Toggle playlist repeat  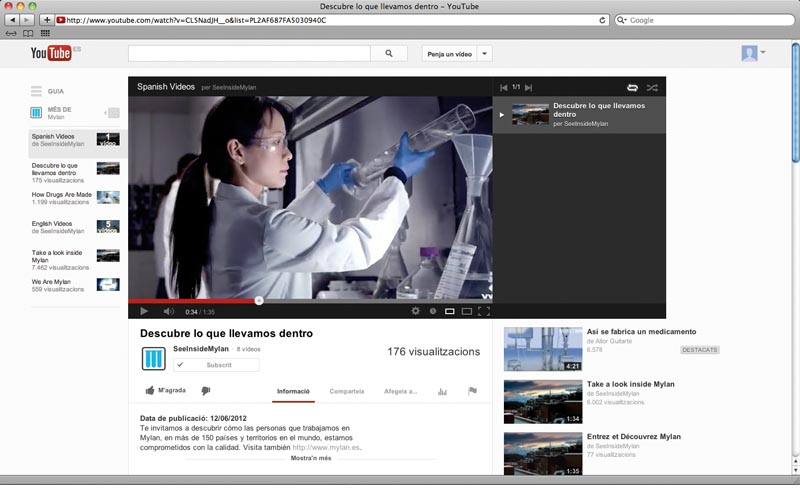tap(632, 88)
